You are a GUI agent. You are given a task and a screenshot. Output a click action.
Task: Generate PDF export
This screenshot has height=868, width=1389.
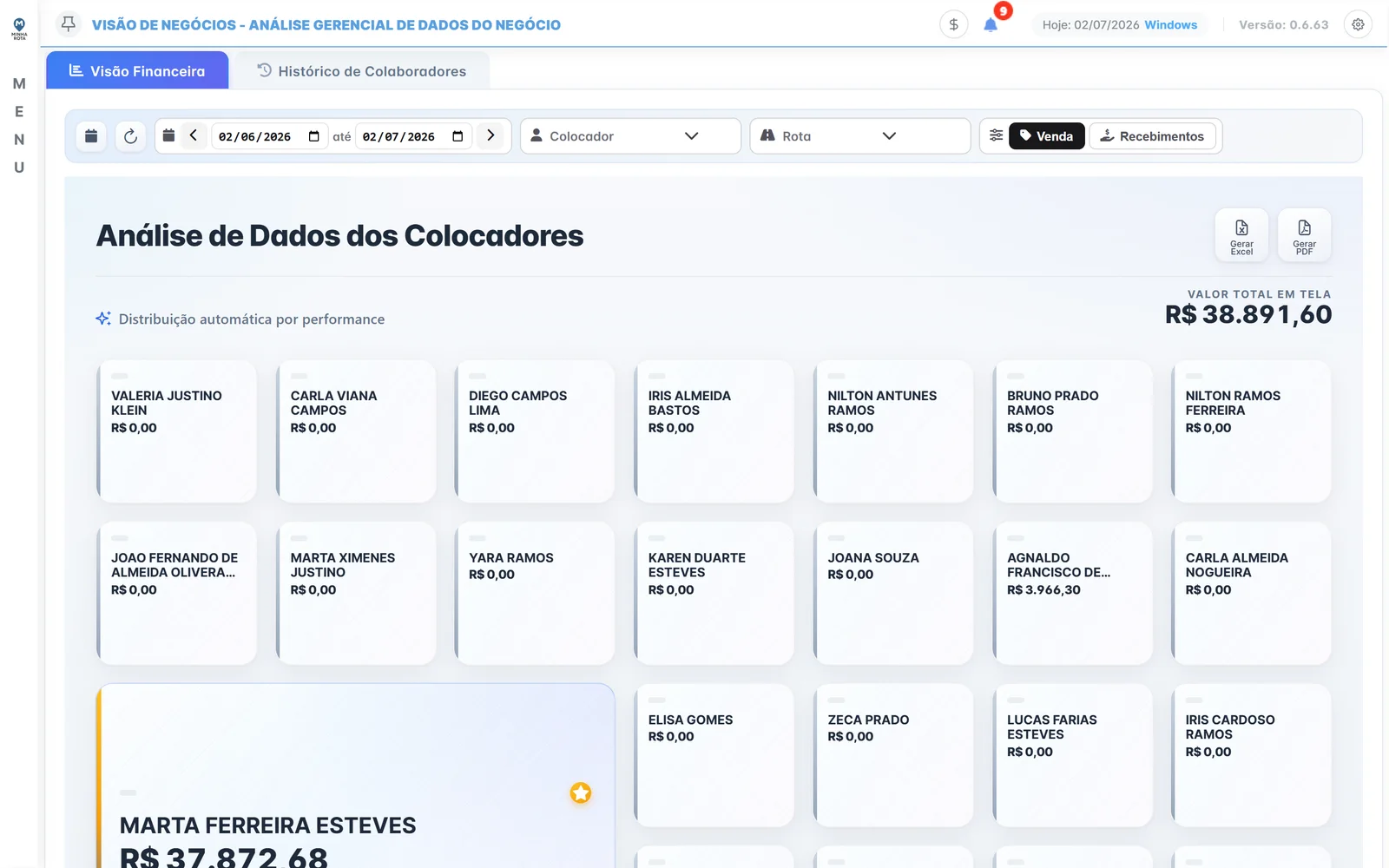tap(1304, 235)
